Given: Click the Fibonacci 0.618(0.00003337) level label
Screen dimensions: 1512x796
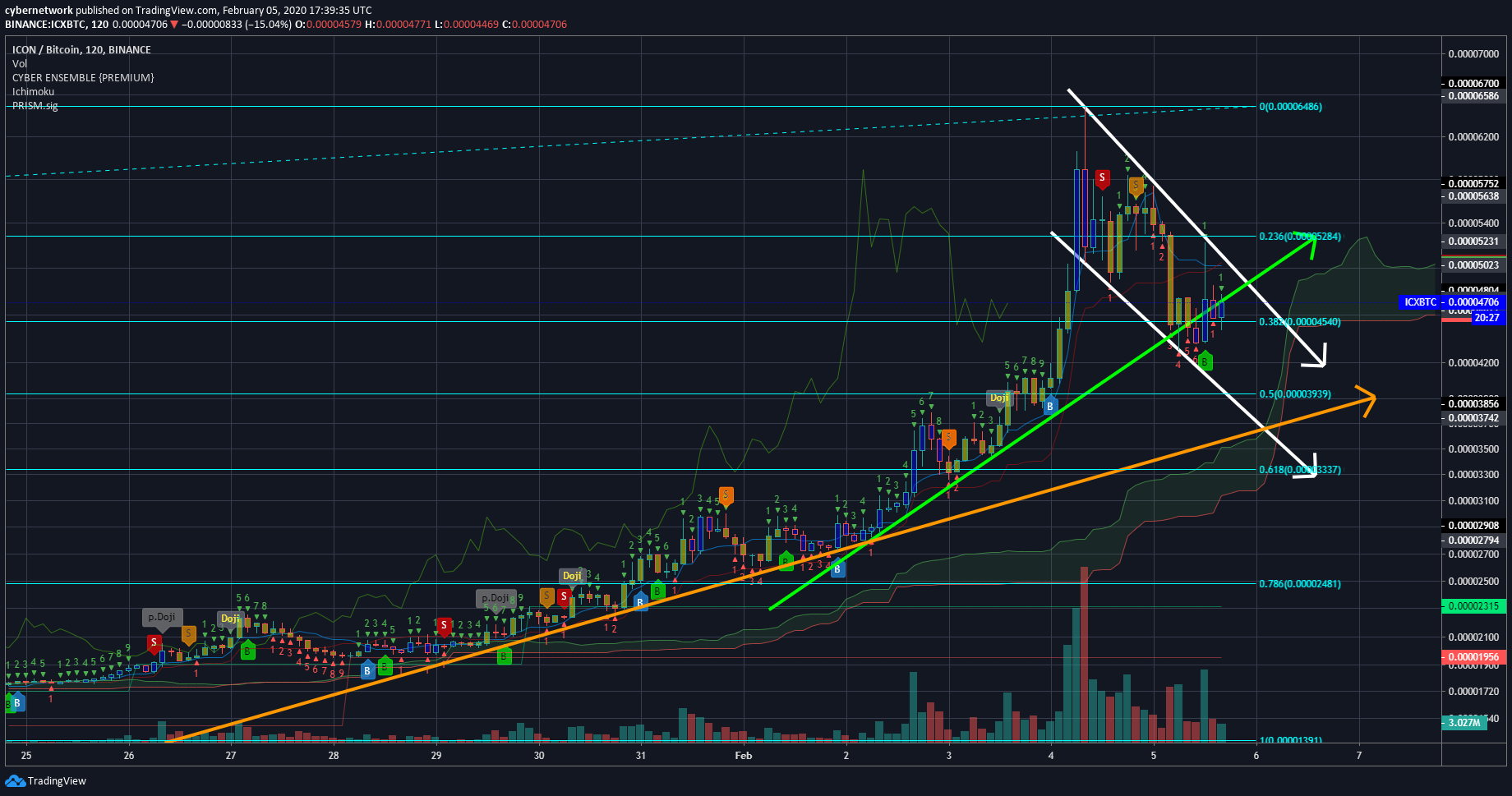Looking at the screenshot, I should pos(1300,470).
